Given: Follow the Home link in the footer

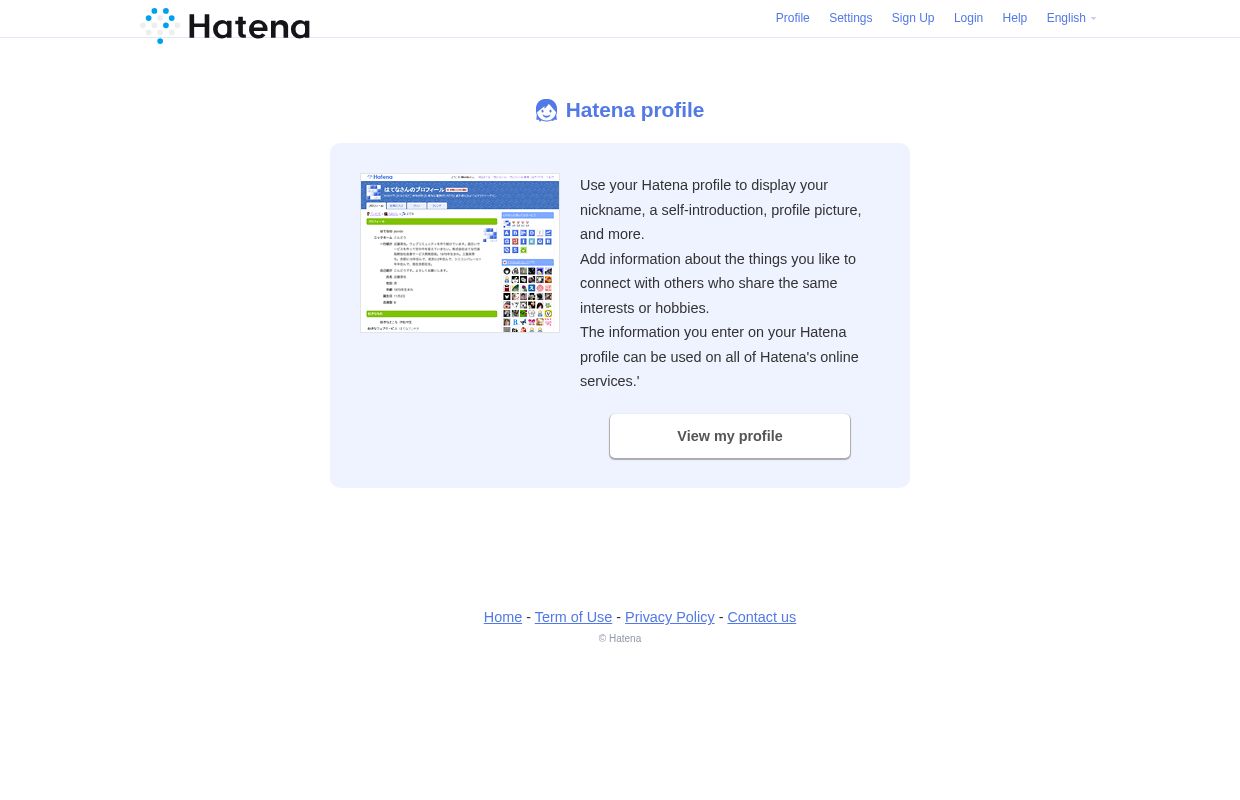Looking at the screenshot, I should pos(502,617).
